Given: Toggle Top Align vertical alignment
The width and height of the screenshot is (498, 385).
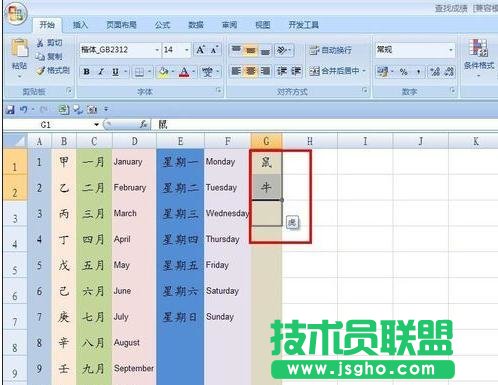Looking at the screenshot, I should [236, 50].
